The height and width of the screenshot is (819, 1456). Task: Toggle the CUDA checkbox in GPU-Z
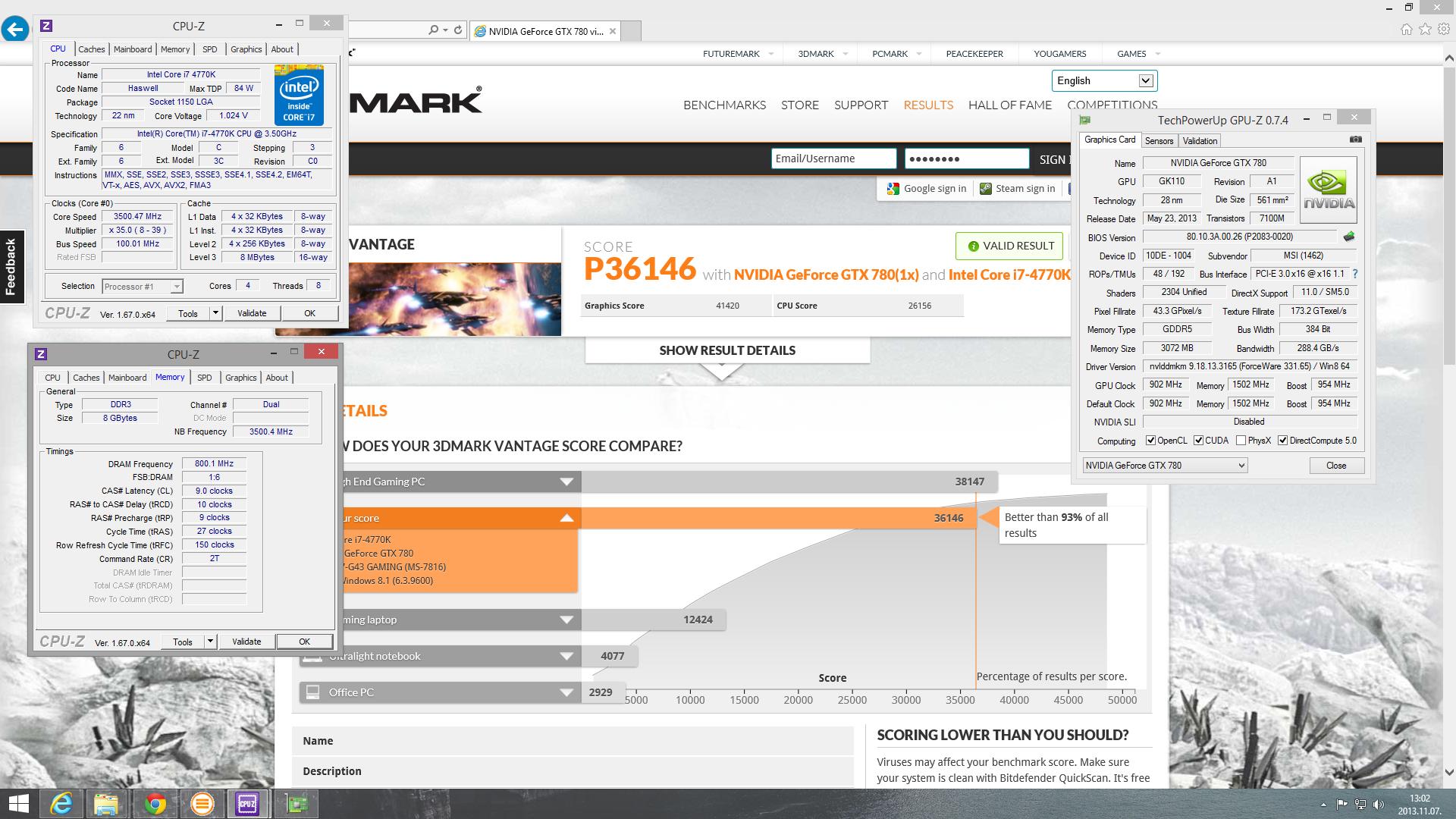click(1198, 441)
